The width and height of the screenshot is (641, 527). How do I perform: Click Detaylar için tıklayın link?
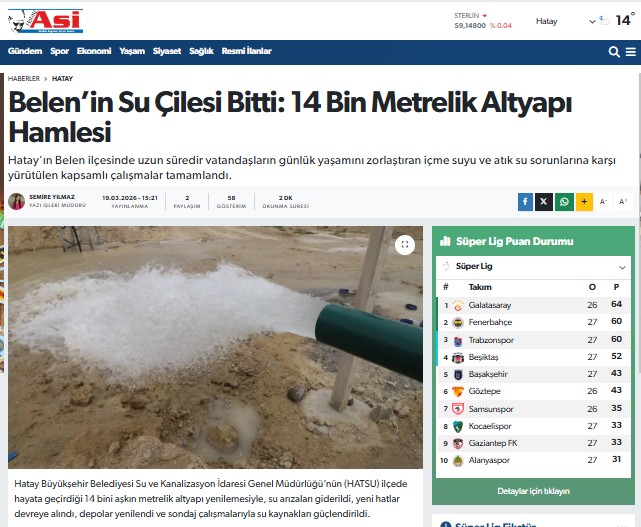(533, 491)
